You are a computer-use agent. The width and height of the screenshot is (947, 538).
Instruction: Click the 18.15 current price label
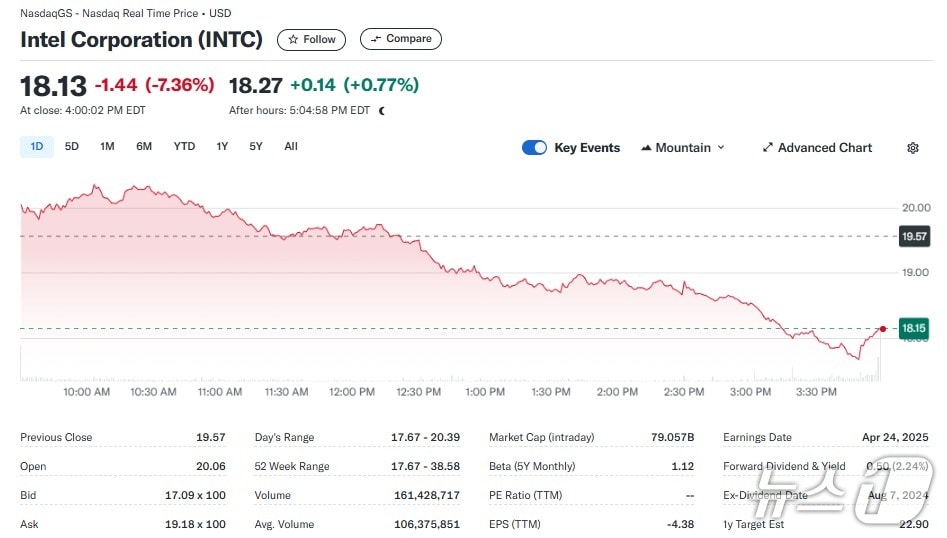pos(913,328)
